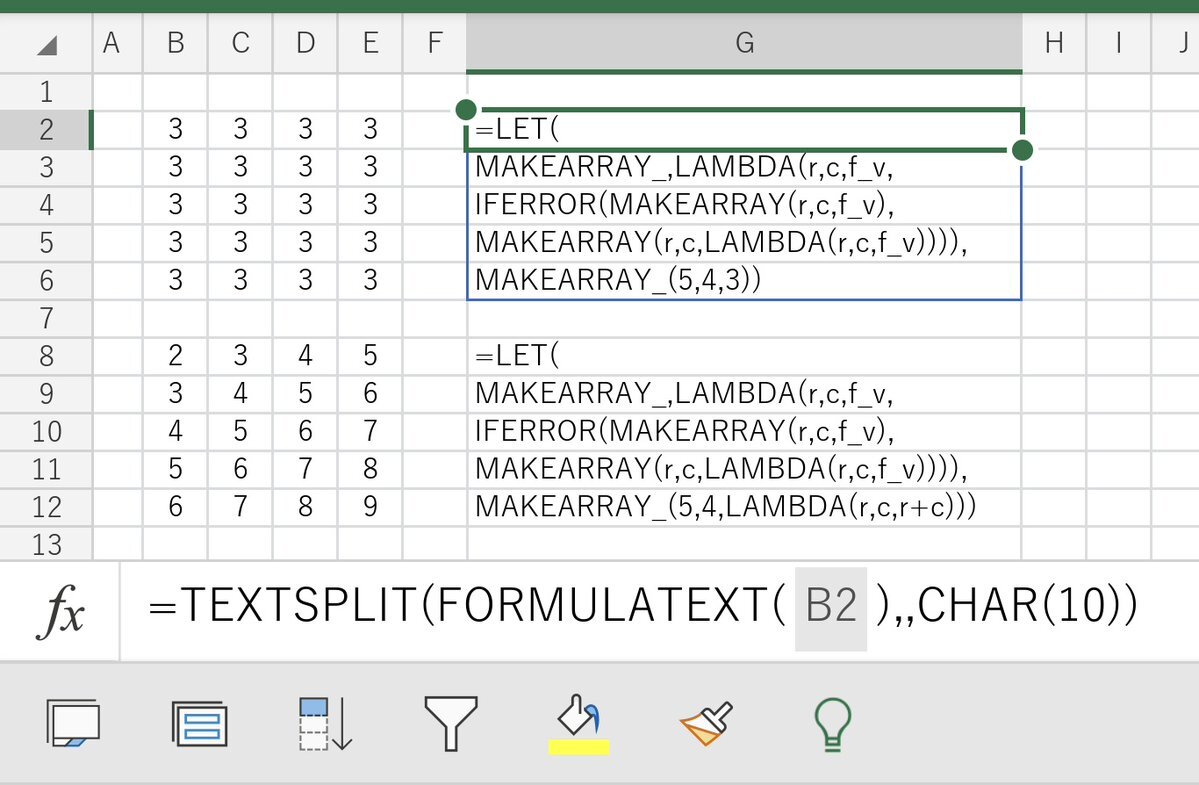Viewport: 1199px width, 785px height.
Task: Select cell G8 containing =LET(
Action: (743, 356)
